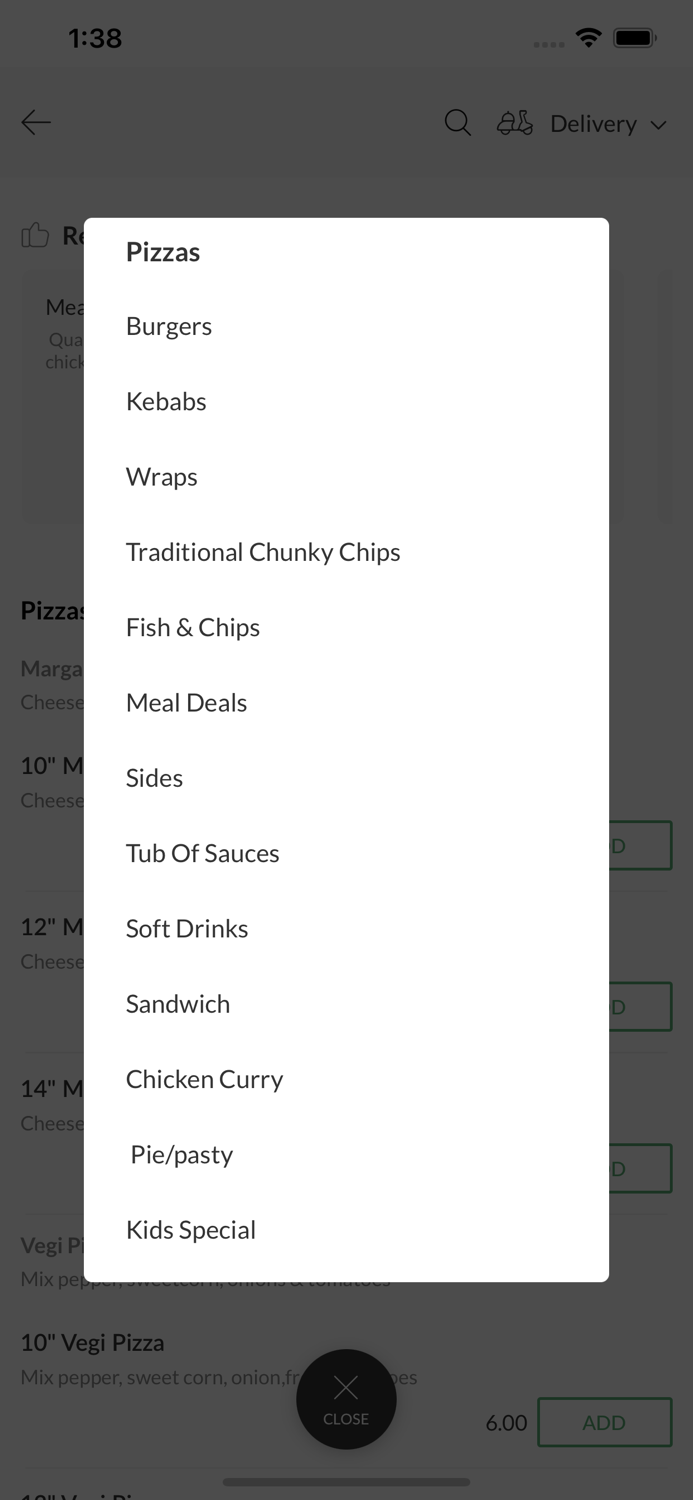Open the Meal Deals section
The image size is (693, 1500).
click(186, 702)
